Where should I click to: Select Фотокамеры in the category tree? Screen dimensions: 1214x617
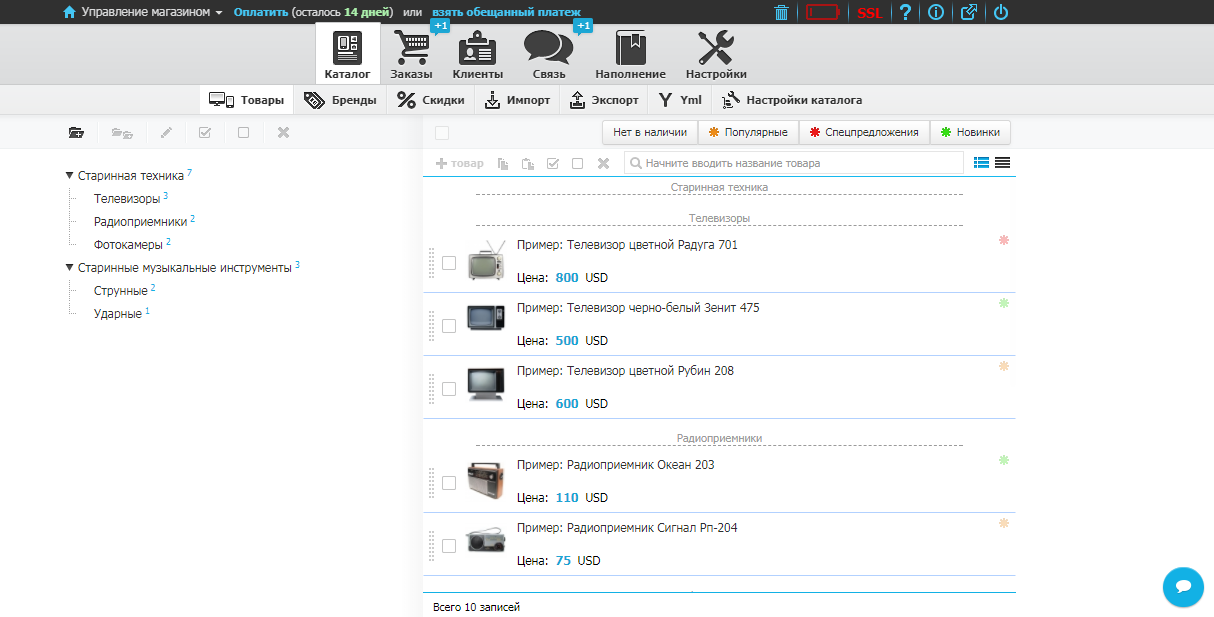[129, 244]
